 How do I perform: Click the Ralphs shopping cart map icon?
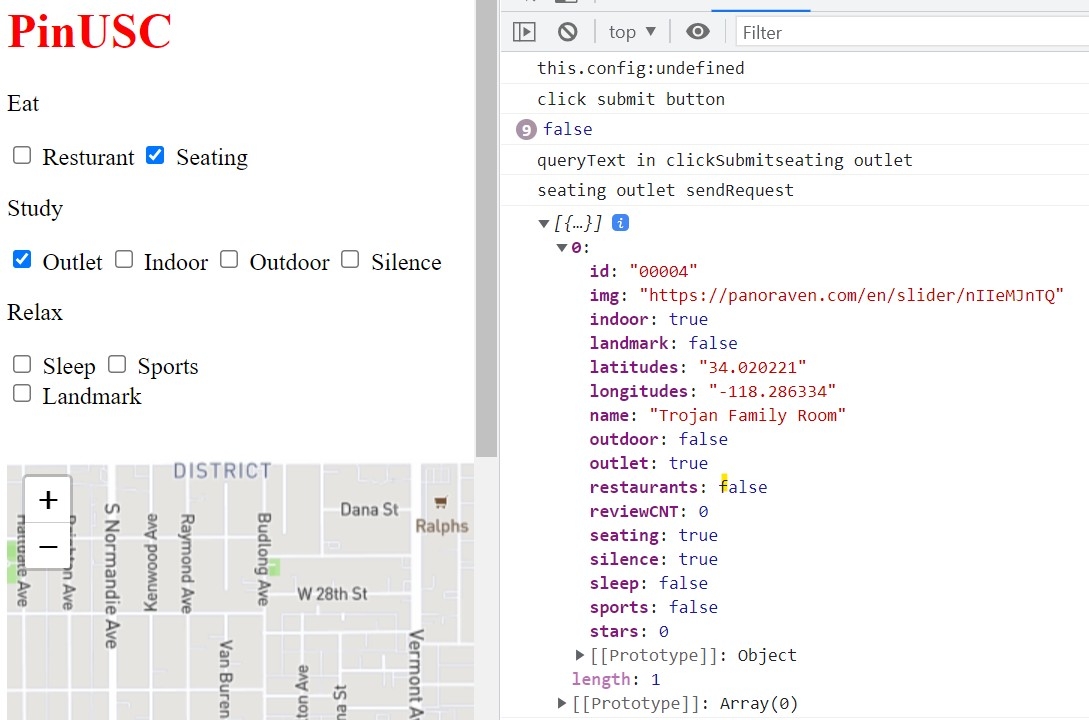[440, 502]
